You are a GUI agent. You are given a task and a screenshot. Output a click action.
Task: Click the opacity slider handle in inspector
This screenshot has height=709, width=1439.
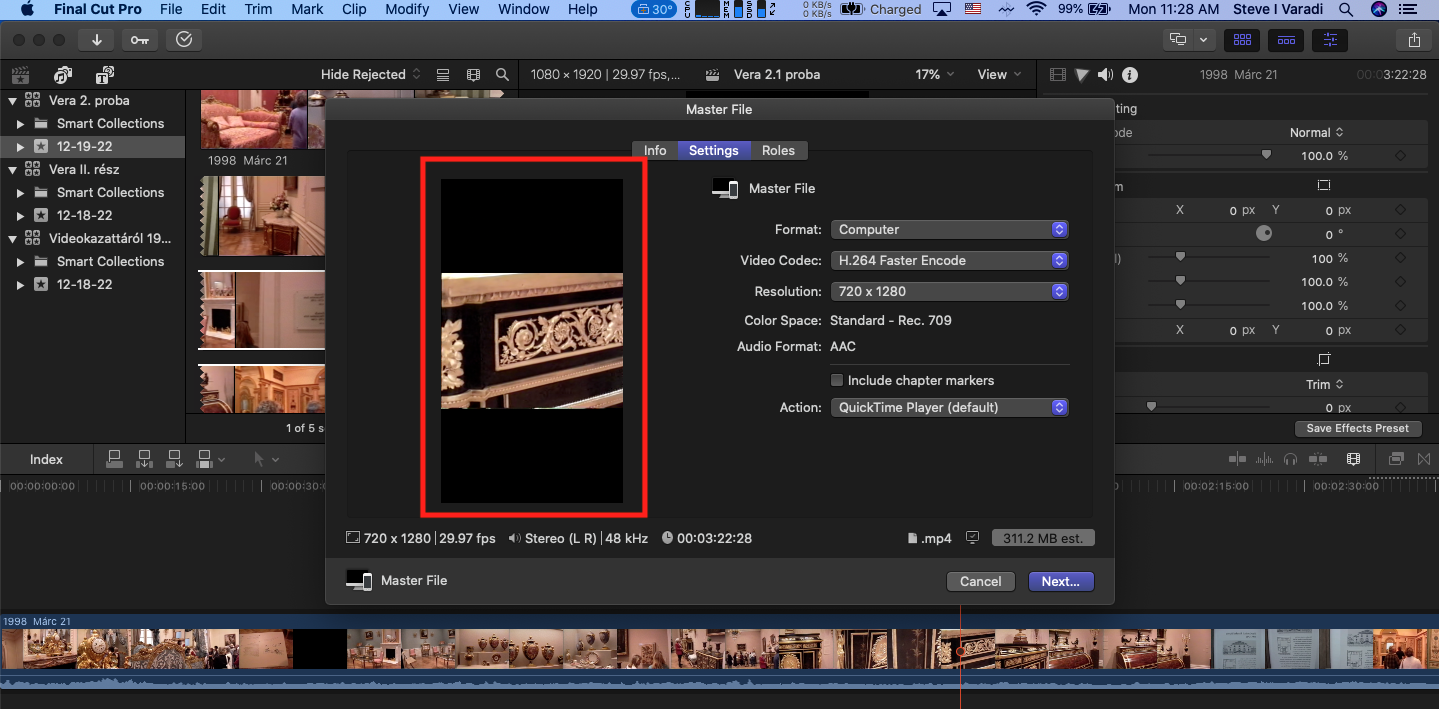[1266, 155]
